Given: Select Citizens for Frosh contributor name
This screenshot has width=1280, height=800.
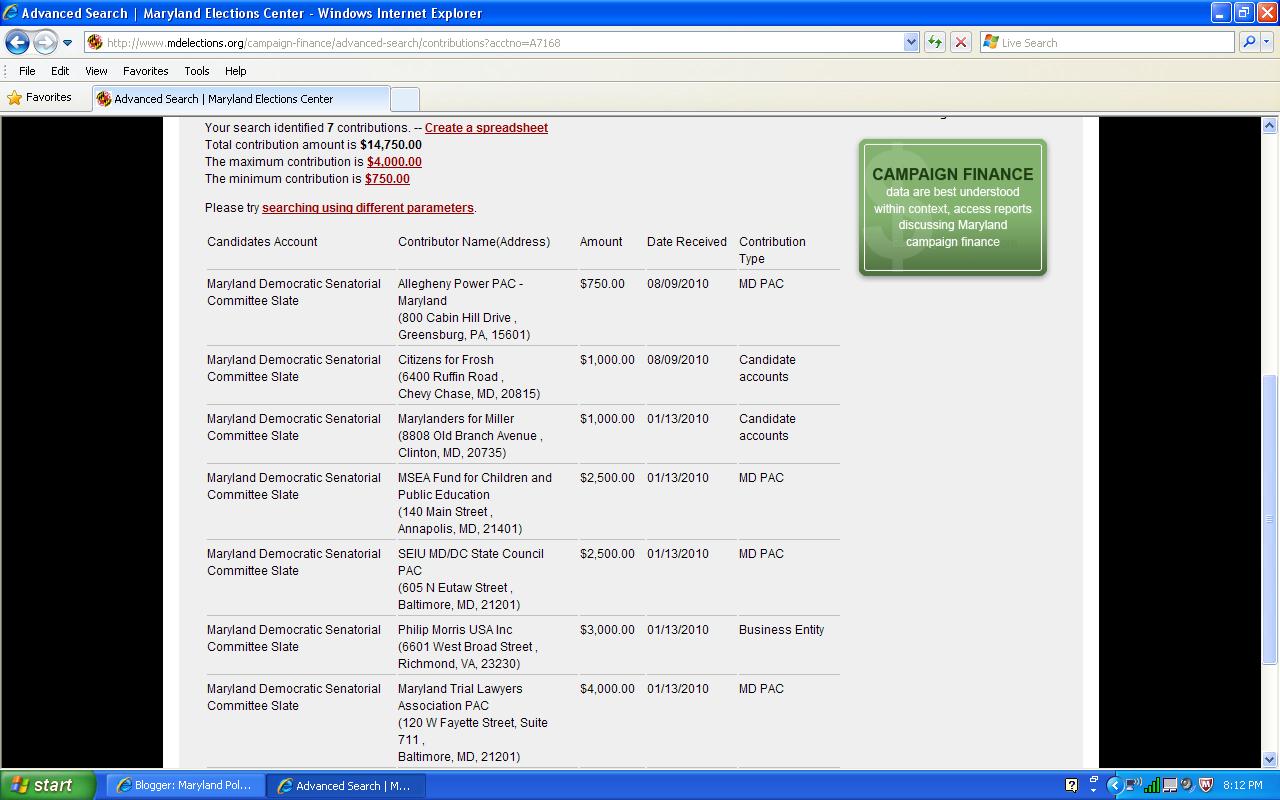Looking at the screenshot, I should (x=446, y=360).
